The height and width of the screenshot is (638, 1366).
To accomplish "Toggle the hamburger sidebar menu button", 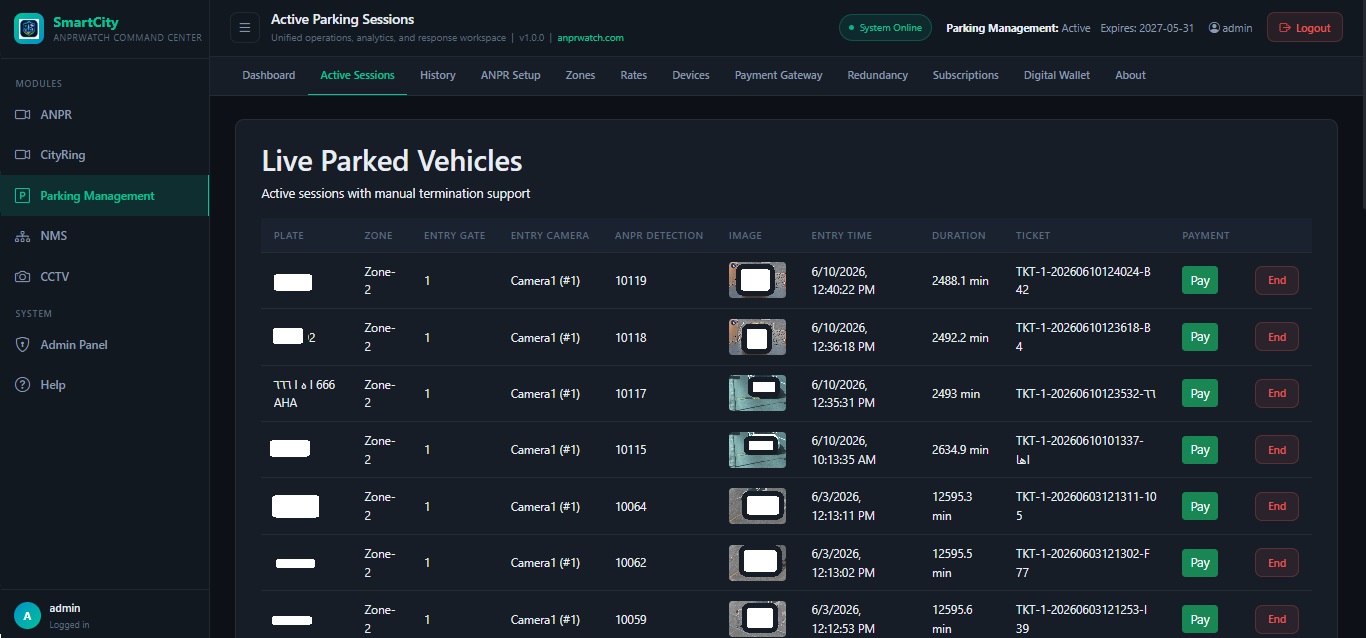I will pyautogui.click(x=245, y=28).
